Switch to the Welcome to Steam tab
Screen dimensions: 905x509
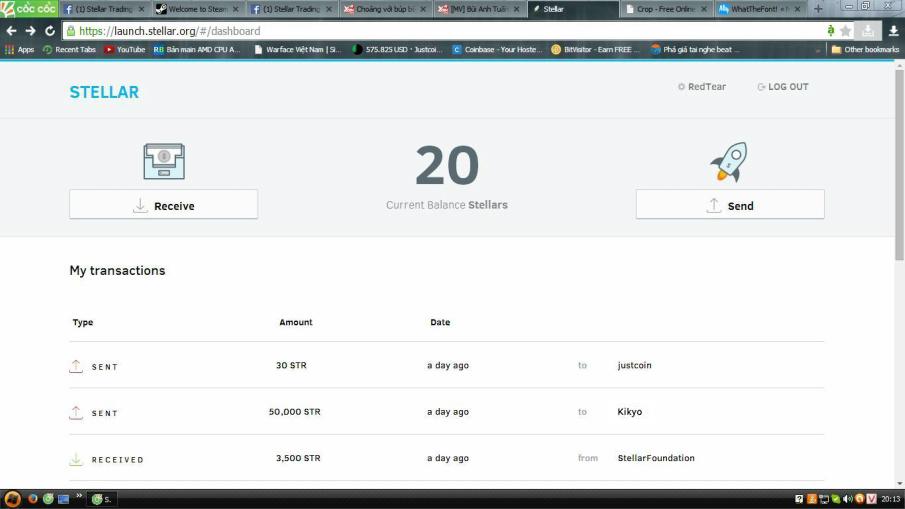[197, 9]
